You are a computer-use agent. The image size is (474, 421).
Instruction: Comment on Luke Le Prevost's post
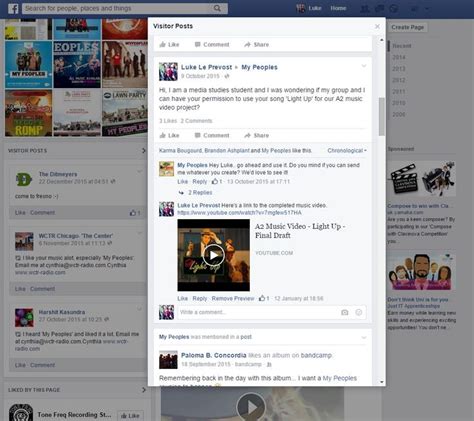(212, 135)
